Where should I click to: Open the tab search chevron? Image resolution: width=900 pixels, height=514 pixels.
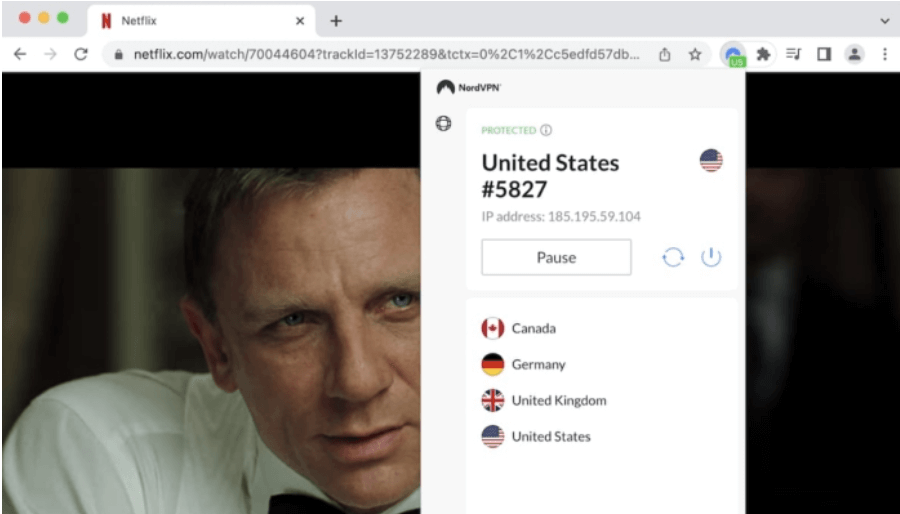885,21
